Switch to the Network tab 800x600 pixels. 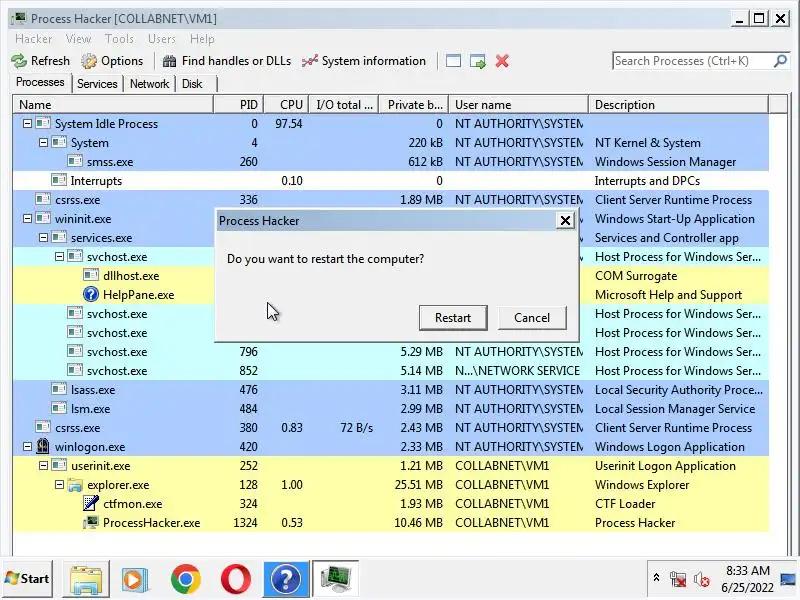click(149, 84)
